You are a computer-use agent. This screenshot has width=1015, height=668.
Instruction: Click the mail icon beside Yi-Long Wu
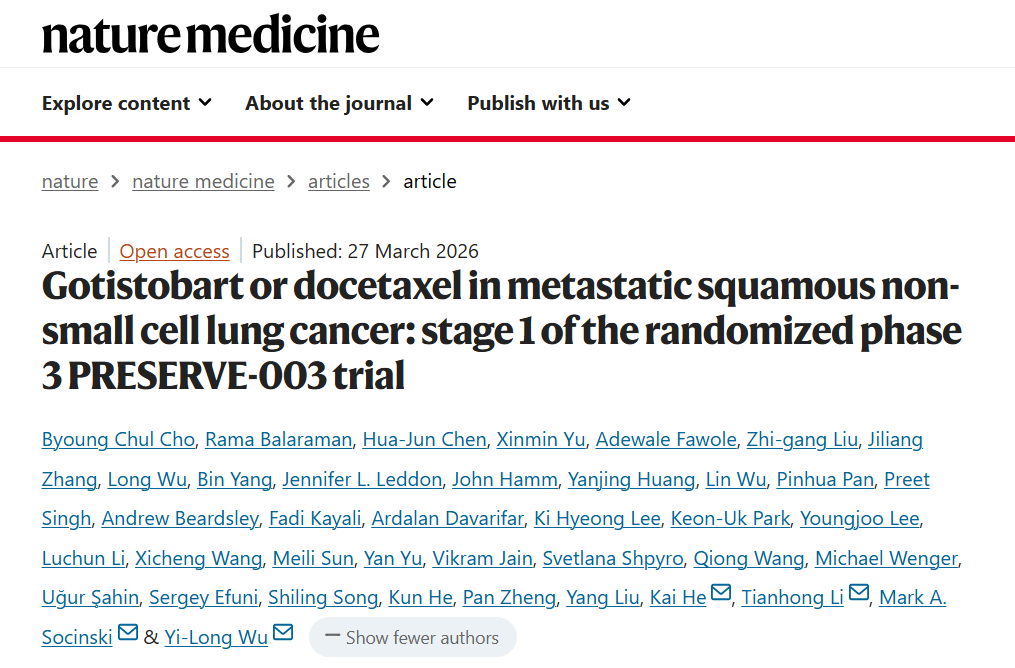coord(283,635)
